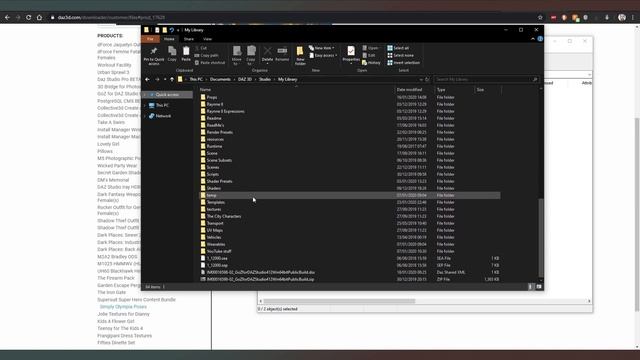The height and width of the screenshot is (360, 640).
Task: Click browser reload icon
Action: [x=29, y=18]
